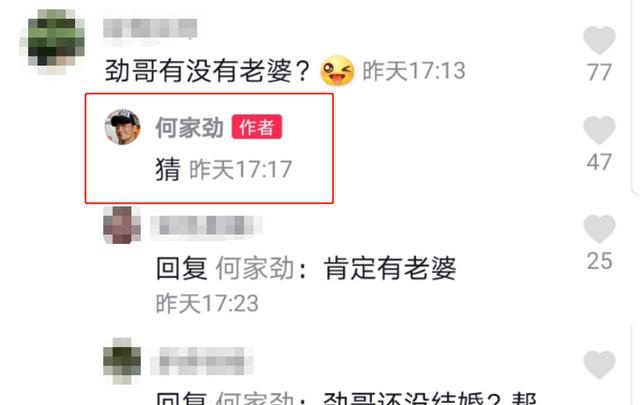
Task: Click the timestamp 昨天17:23
Action: click(x=207, y=303)
